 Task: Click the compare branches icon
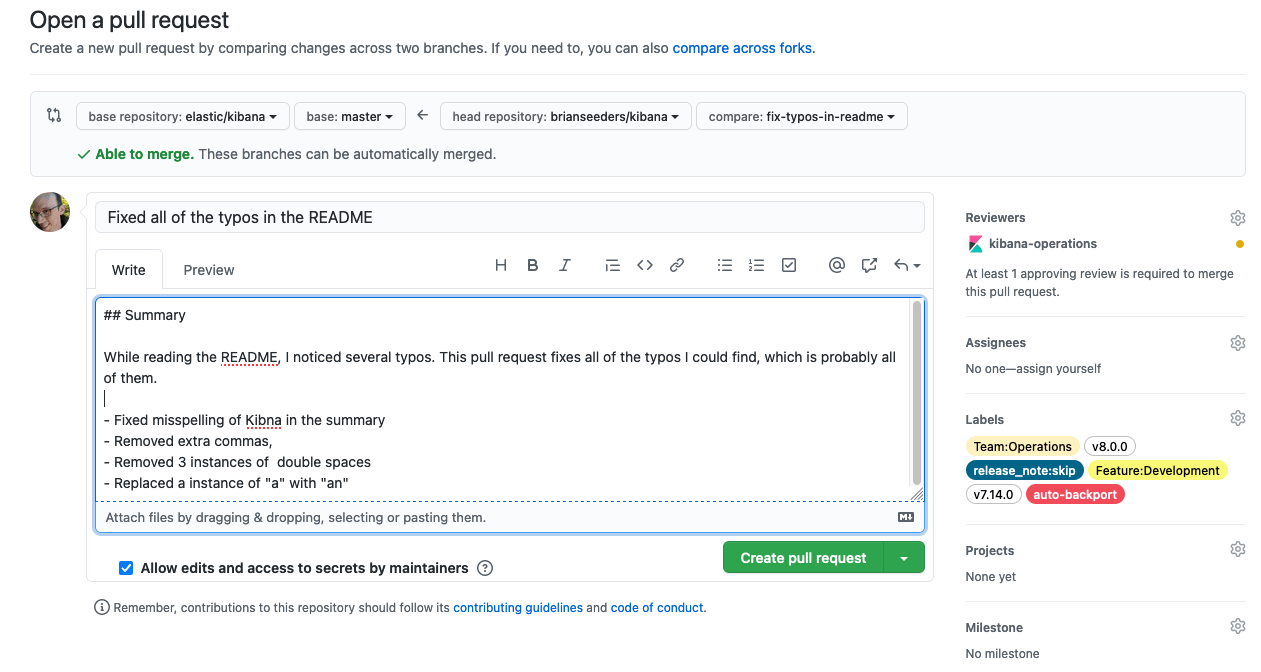tap(54, 116)
